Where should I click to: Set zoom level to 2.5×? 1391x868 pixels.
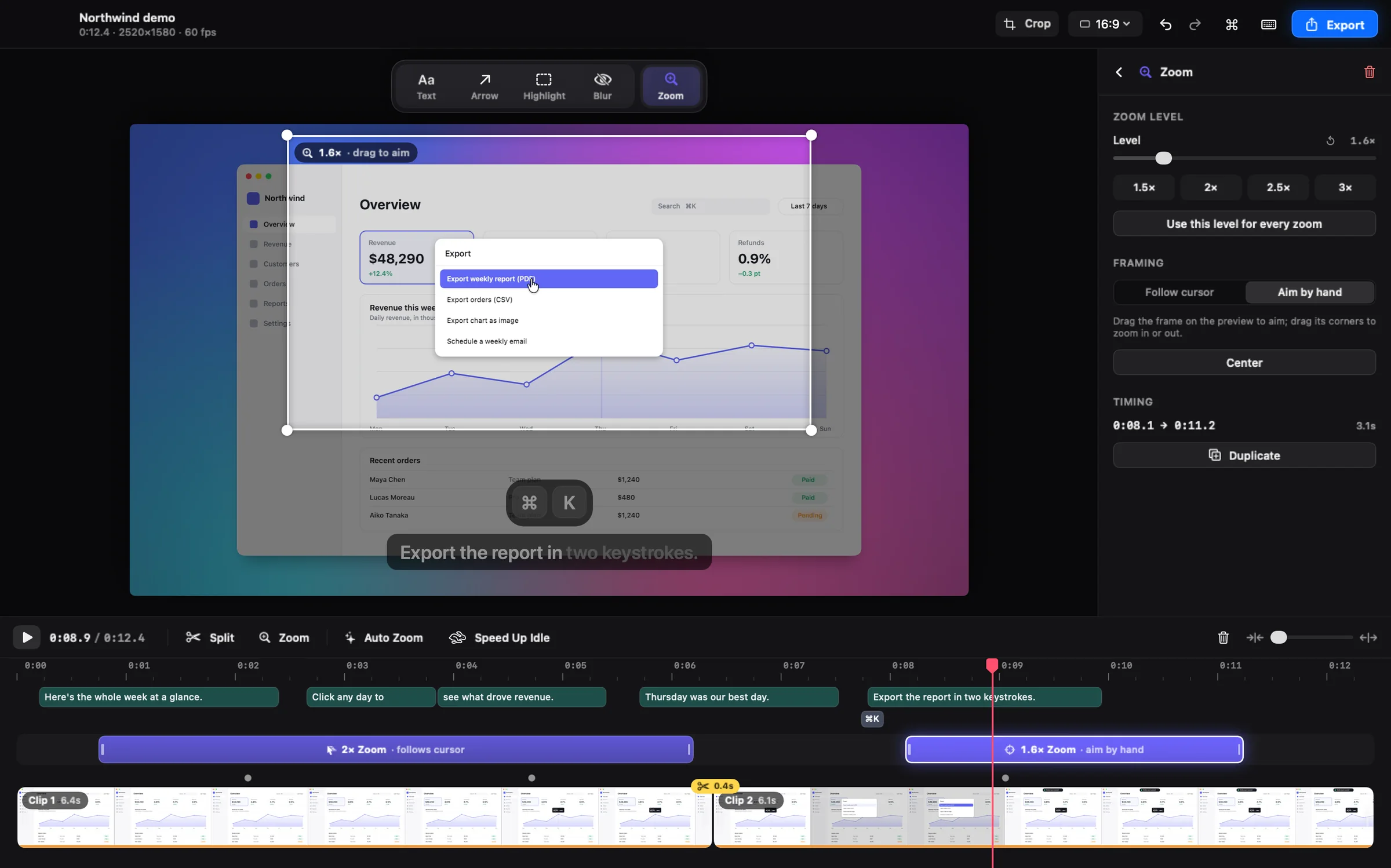click(1278, 187)
